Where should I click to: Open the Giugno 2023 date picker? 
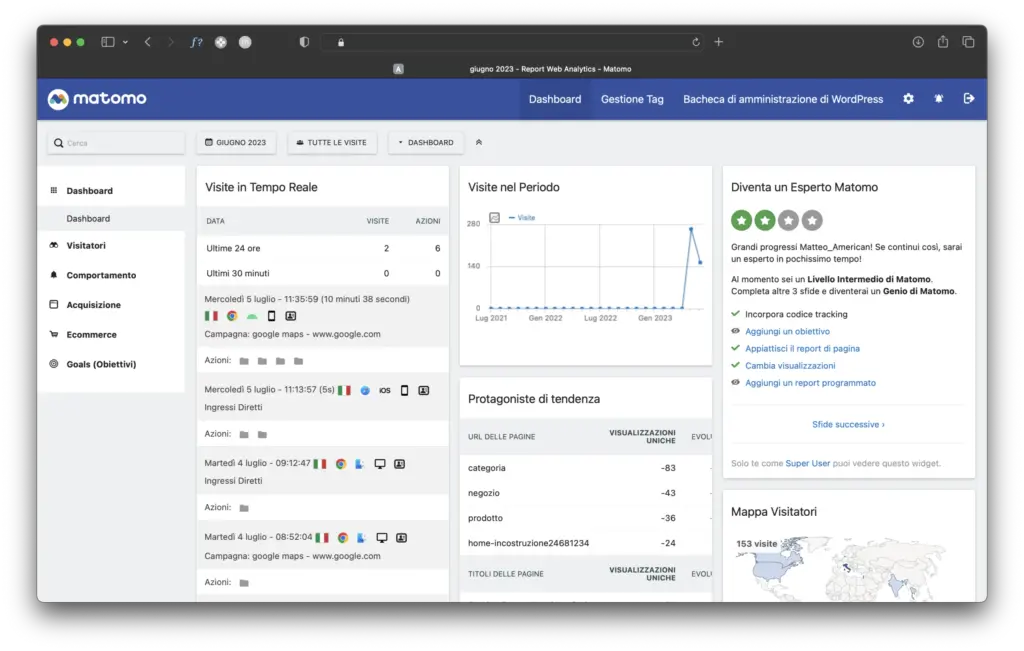point(236,143)
